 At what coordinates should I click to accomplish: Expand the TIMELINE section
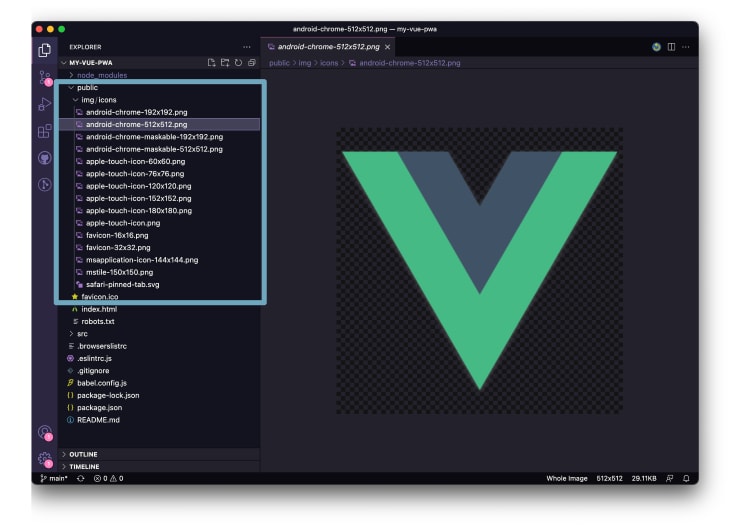point(160,466)
